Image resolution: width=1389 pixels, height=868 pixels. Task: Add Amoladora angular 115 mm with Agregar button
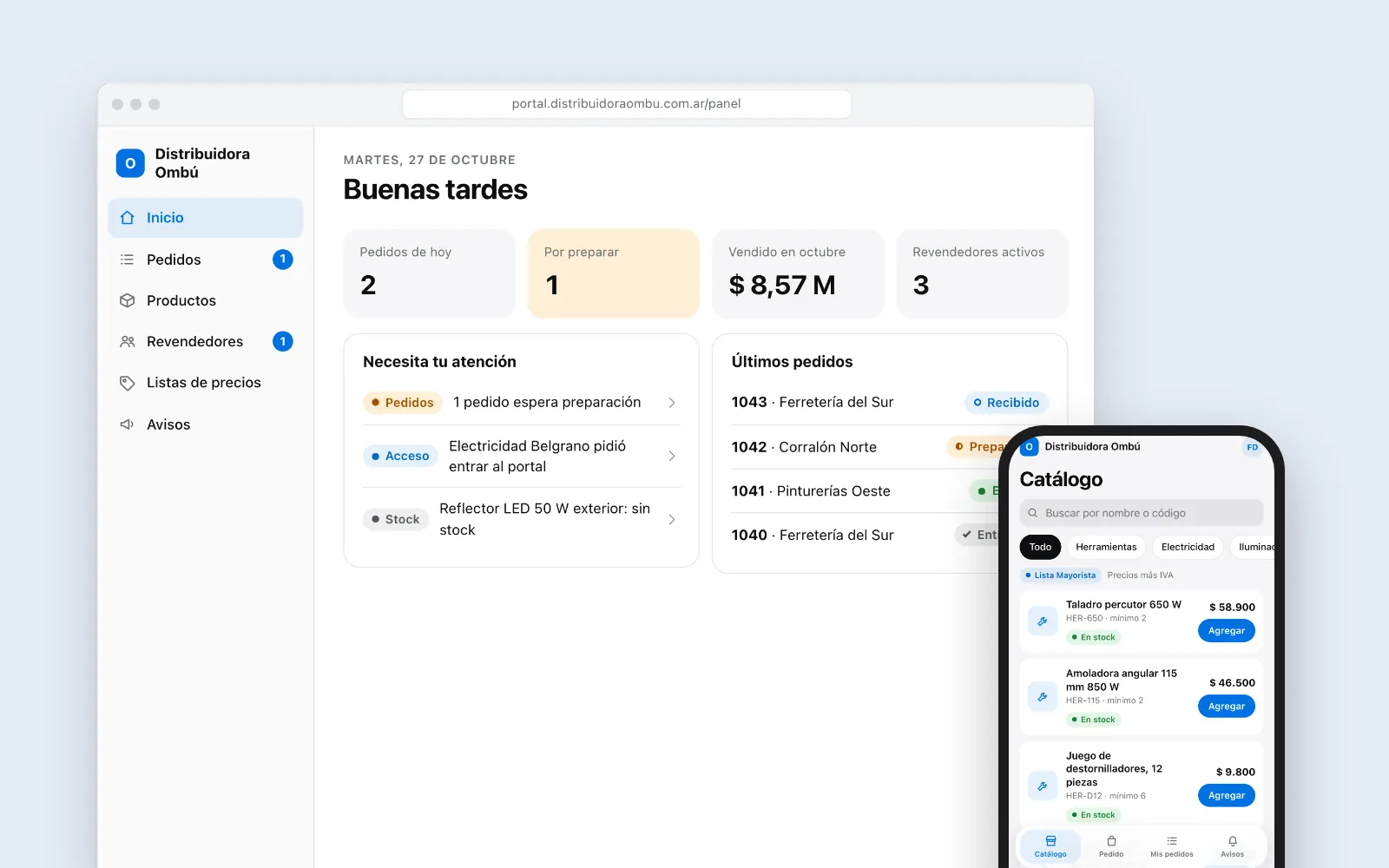coord(1227,707)
